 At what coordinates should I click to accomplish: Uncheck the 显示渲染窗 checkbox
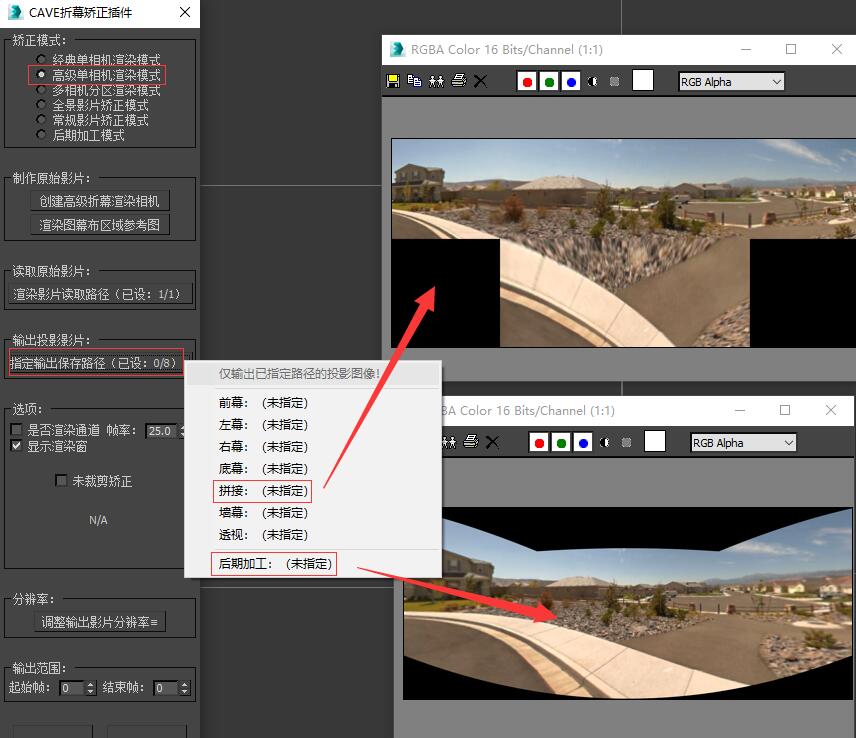(x=17, y=446)
